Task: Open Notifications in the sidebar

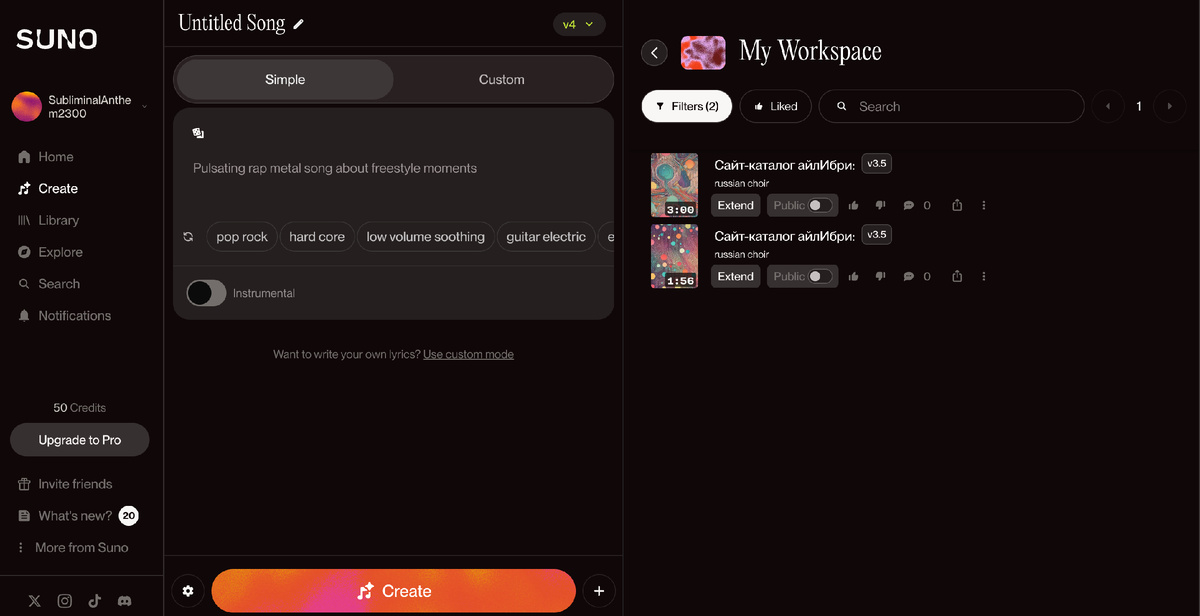Action: [x=65, y=316]
